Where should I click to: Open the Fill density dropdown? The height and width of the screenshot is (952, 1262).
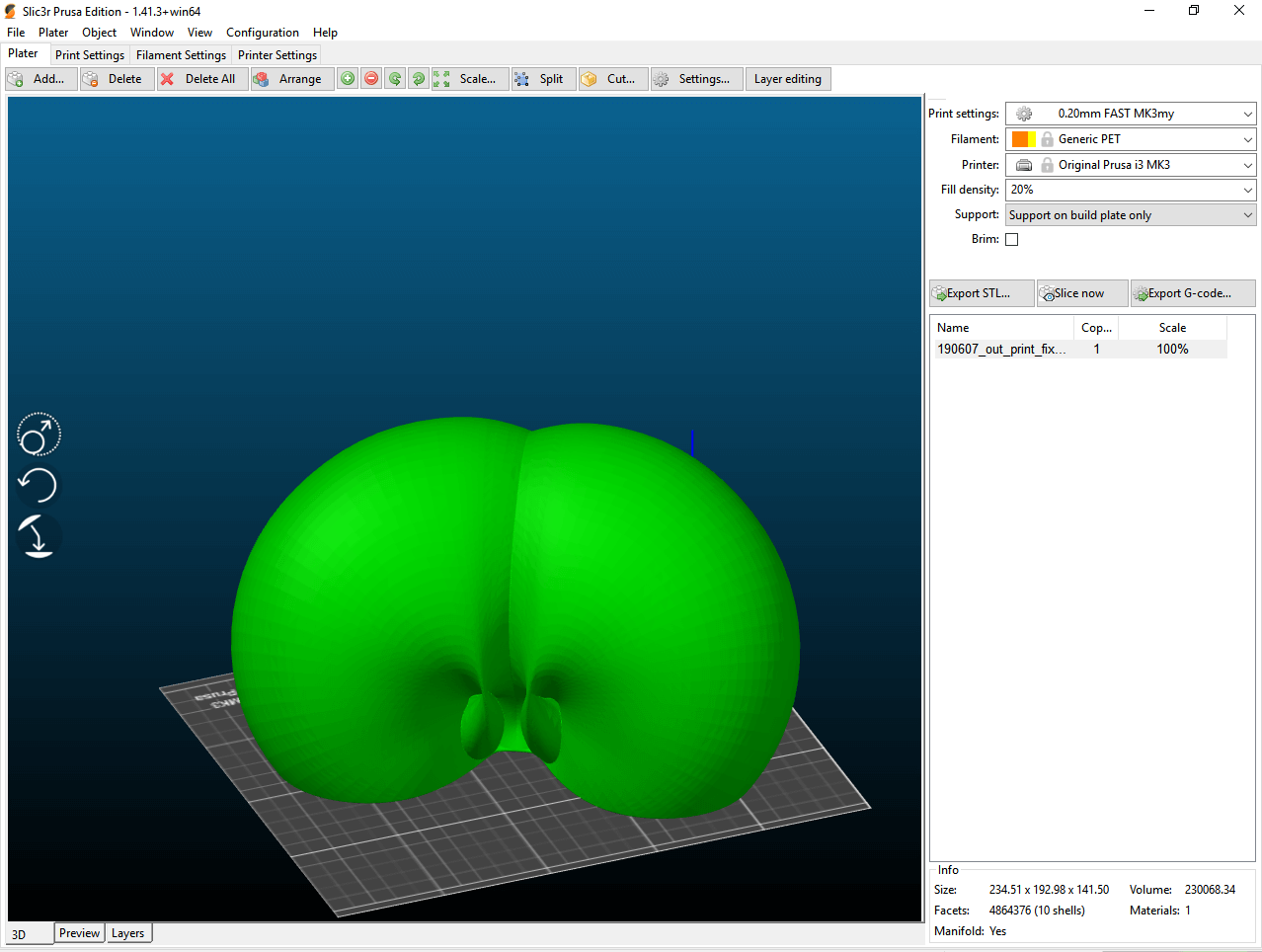[1247, 190]
